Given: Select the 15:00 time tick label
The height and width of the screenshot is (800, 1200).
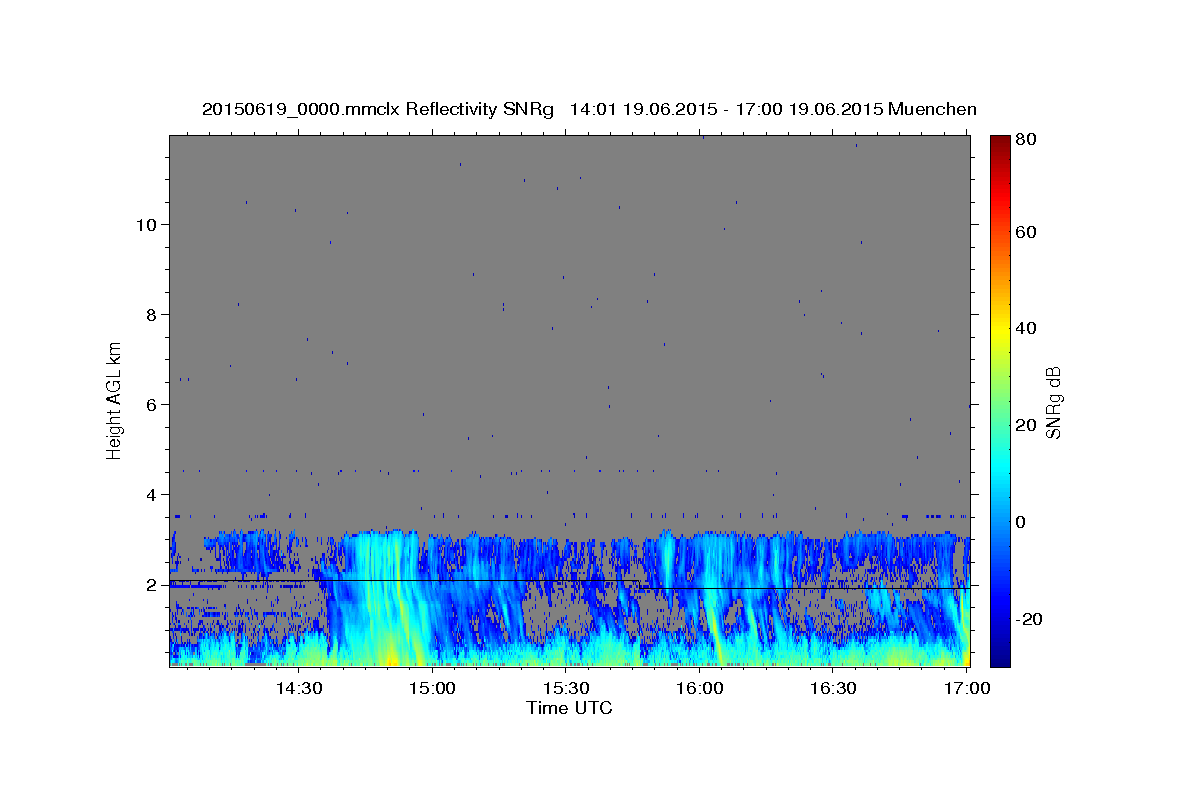Looking at the screenshot, I should point(433,688).
